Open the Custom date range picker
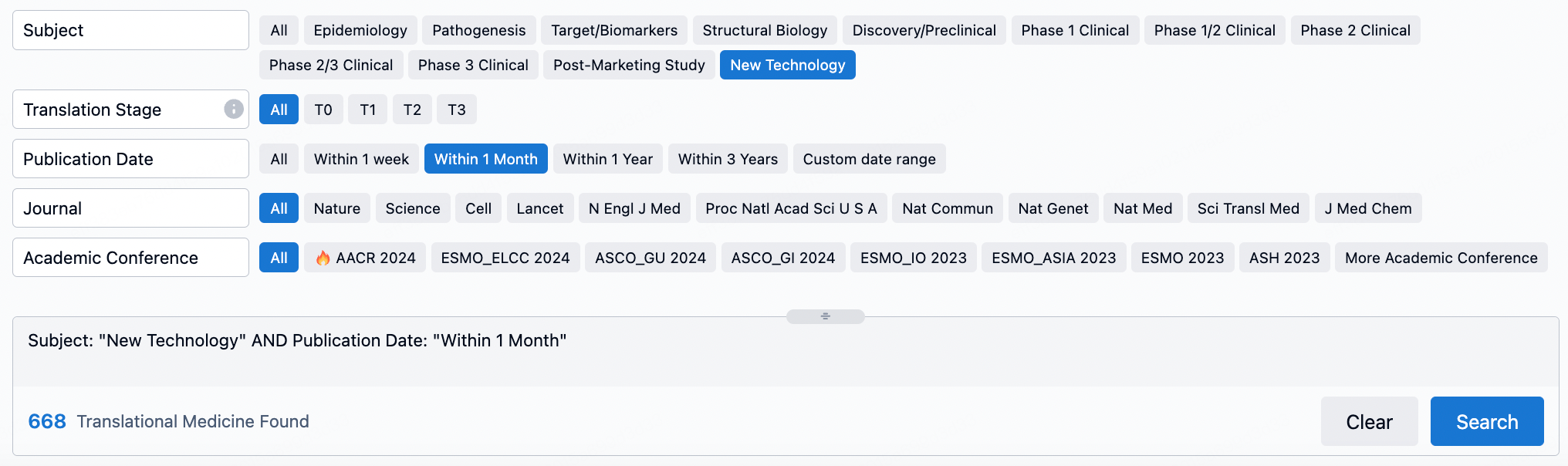The image size is (1568, 466). (869, 159)
